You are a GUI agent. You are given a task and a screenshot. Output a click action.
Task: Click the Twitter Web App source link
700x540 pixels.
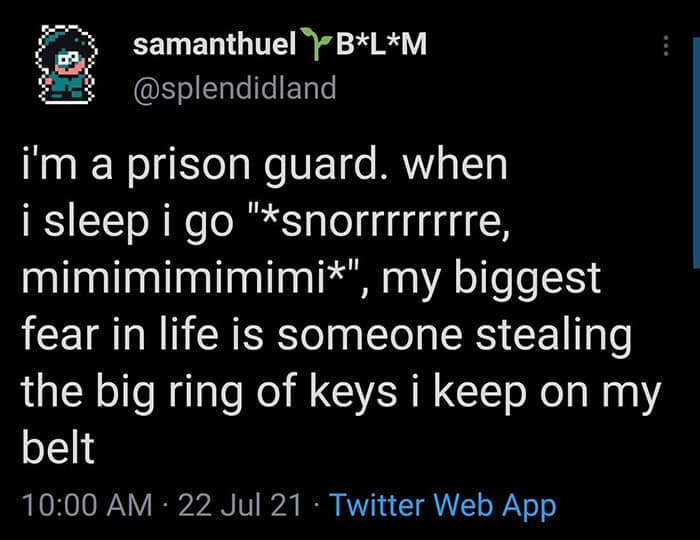tap(442, 504)
